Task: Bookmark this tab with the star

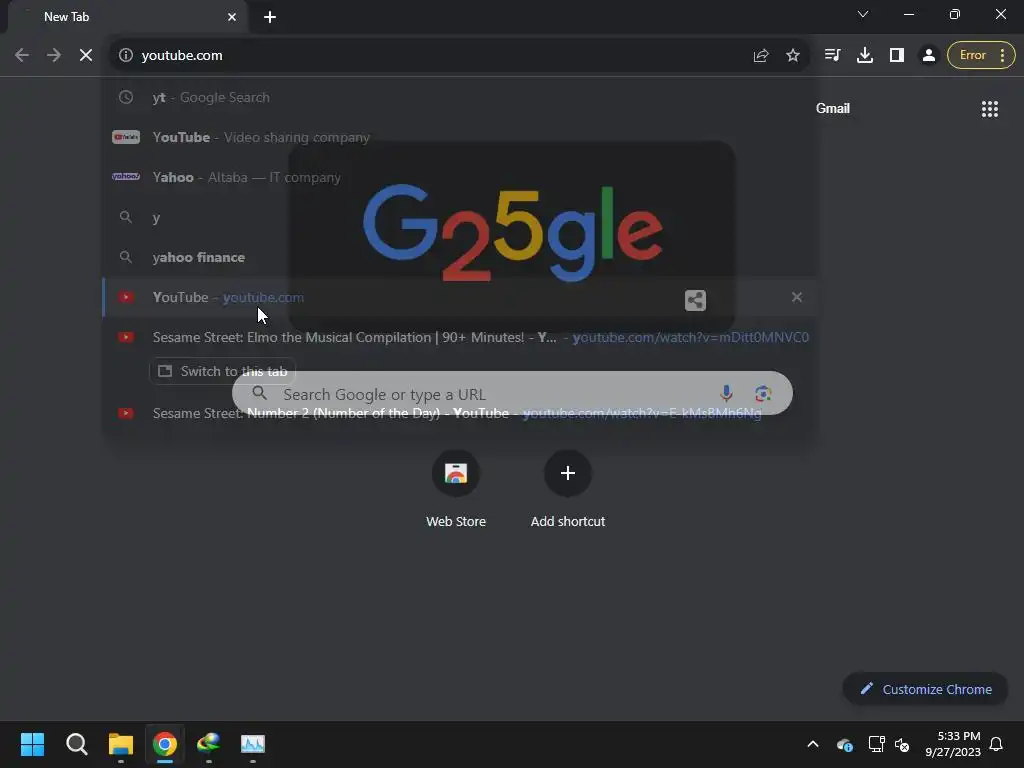Action: click(793, 56)
